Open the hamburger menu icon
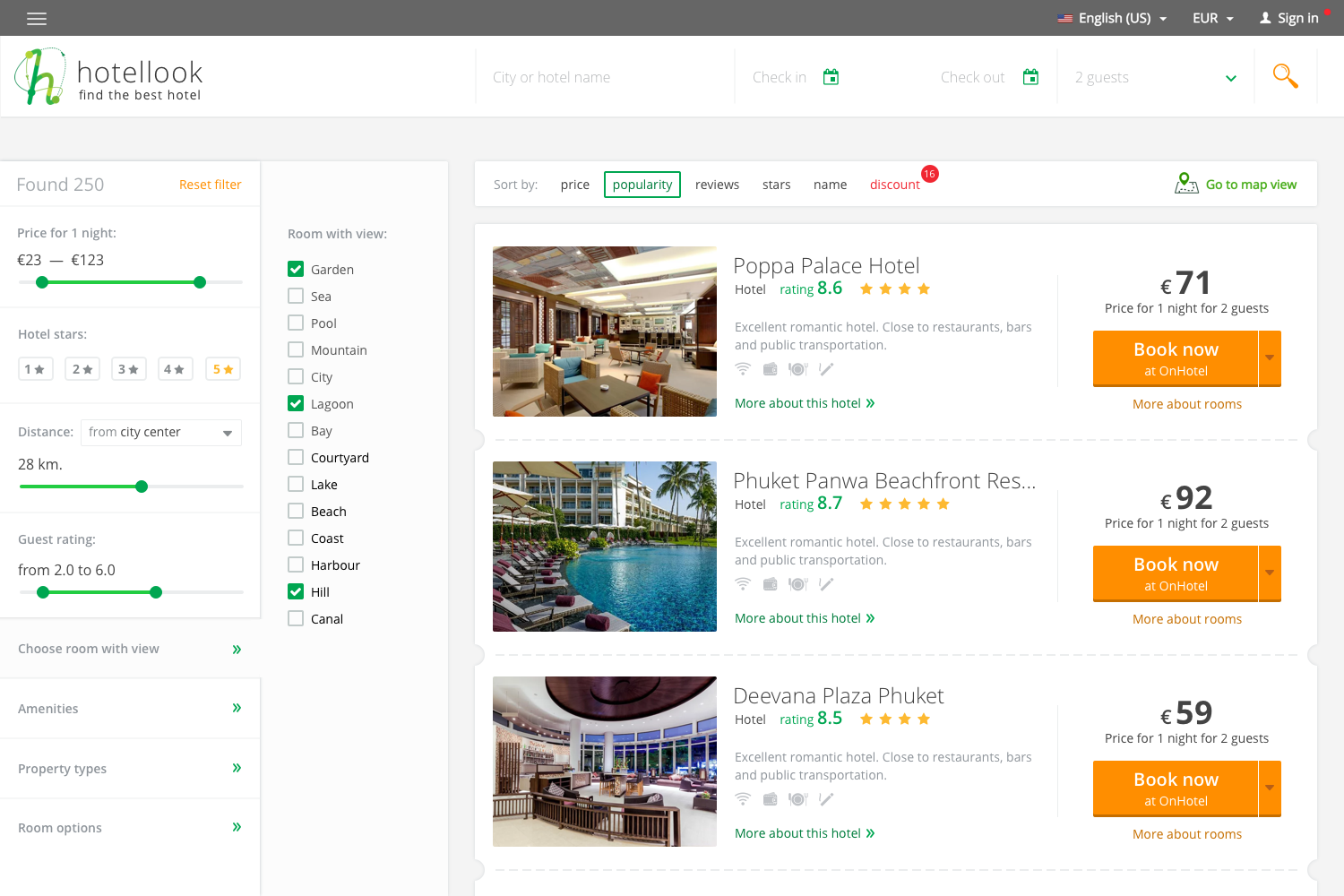 [x=37, y=18]
